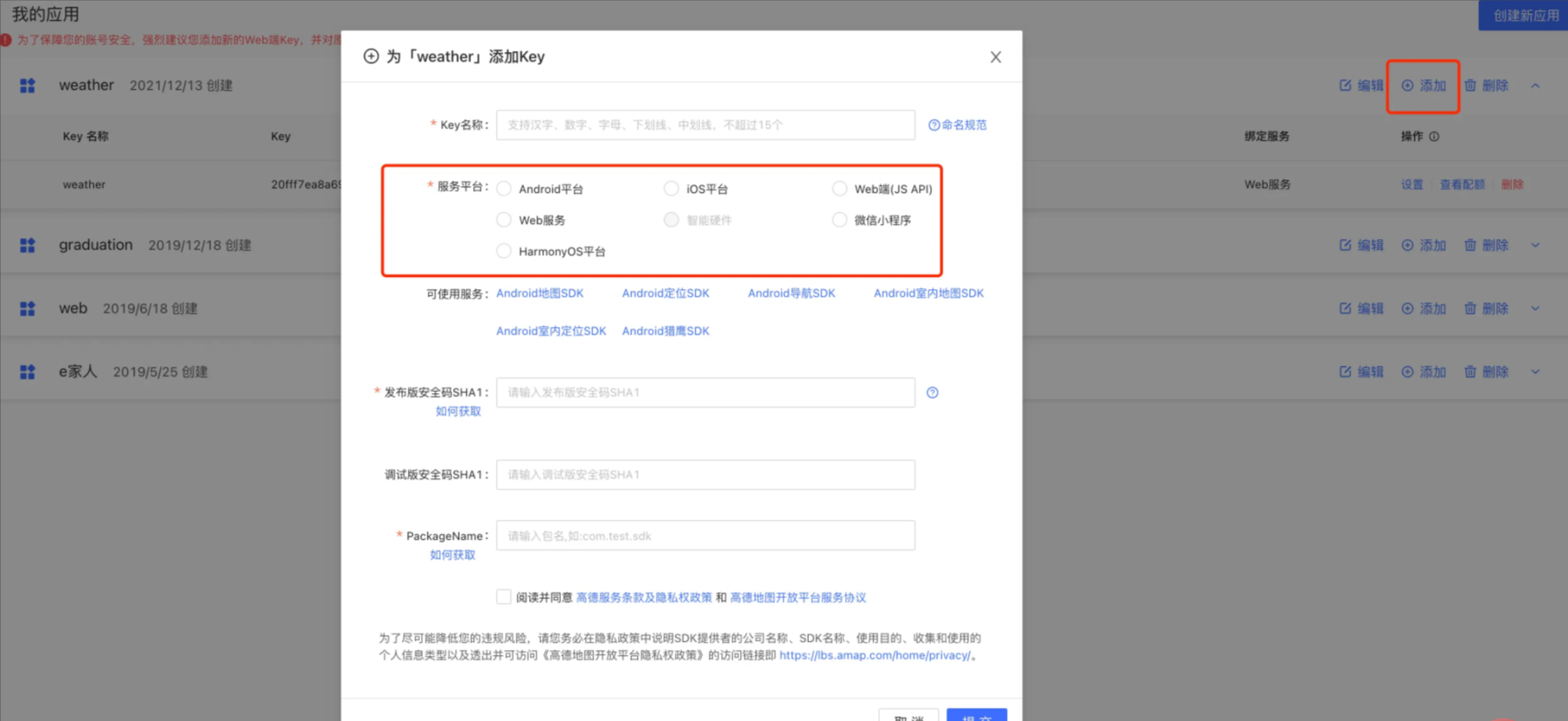Click 编辑 for the graduation app
Image resolution: width=1568 pixels, height=721 pixels.
[1361, 246]
